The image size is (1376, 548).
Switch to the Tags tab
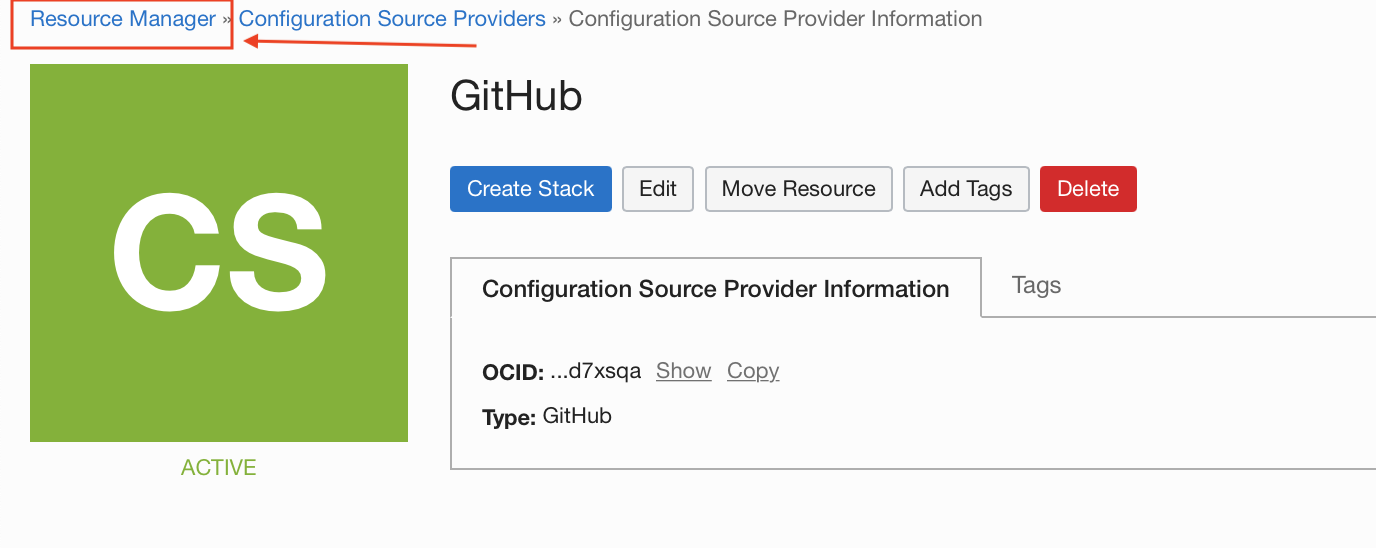pyautogui.click(x=1036, y=285)
